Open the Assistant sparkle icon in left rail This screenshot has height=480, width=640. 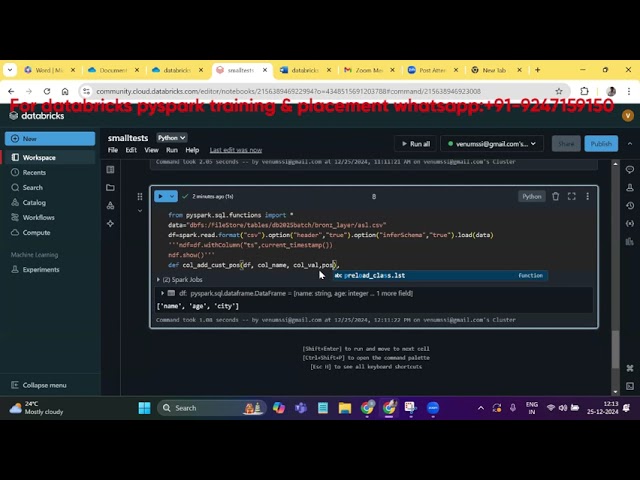tap(111, 223)
